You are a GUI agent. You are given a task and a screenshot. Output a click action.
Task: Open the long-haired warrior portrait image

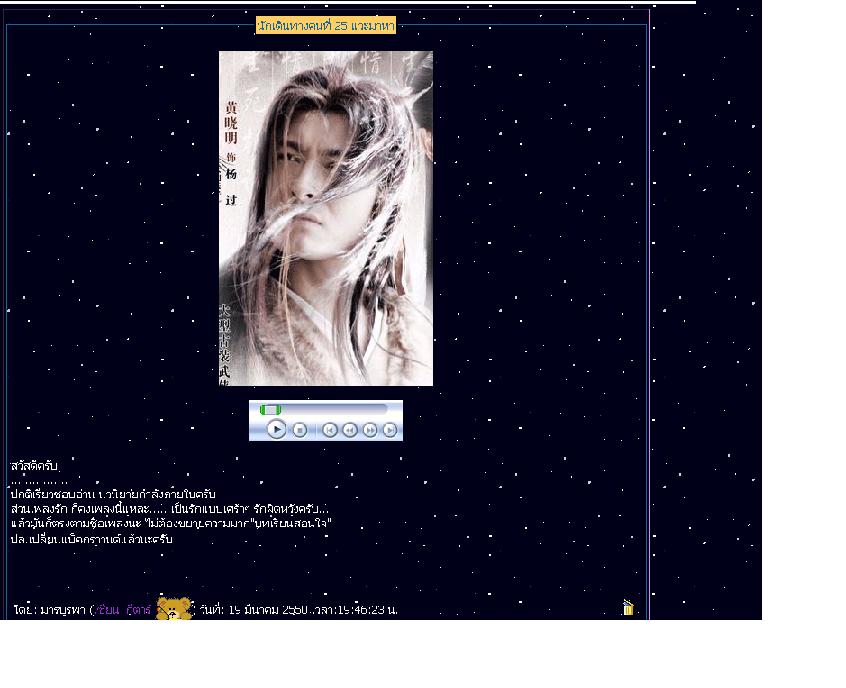(326, 219)
